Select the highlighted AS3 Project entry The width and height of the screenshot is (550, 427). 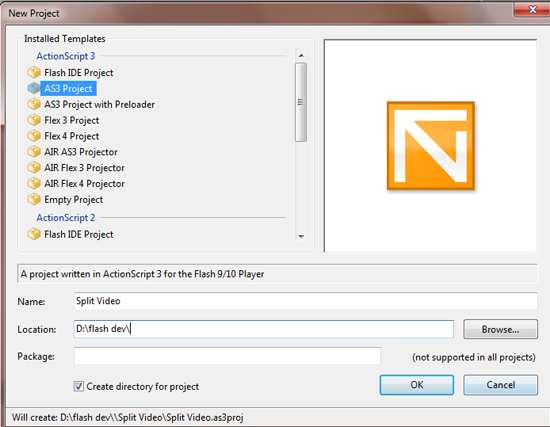coord(68,88)
